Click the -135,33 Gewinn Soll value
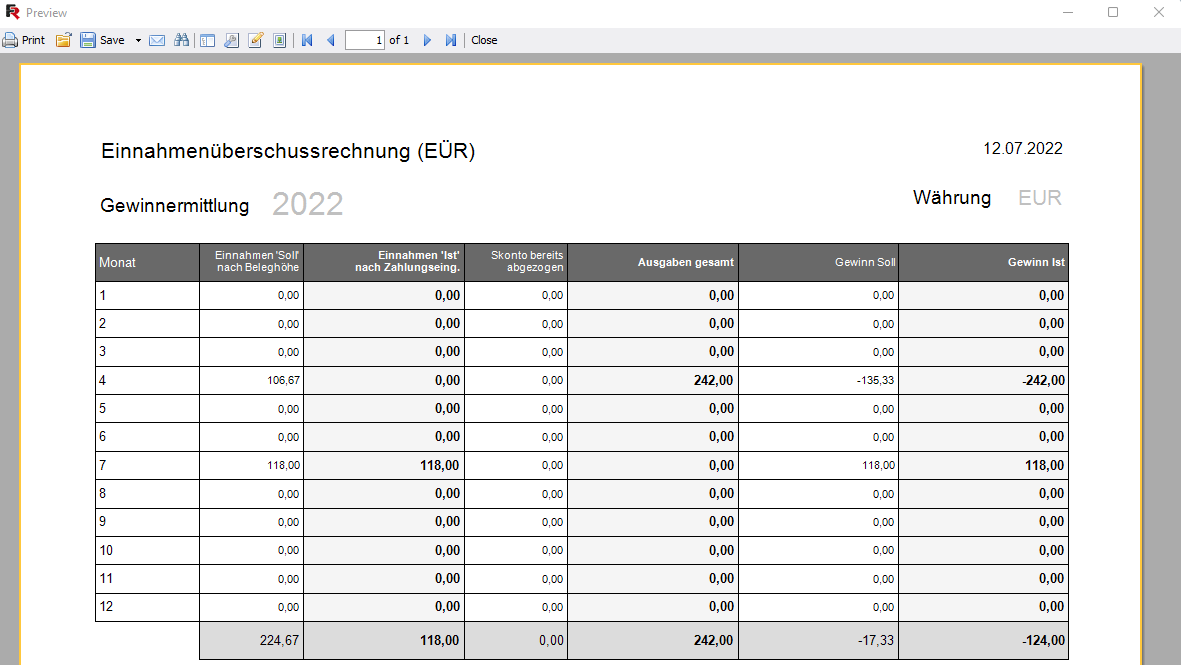 click(875, 380)
